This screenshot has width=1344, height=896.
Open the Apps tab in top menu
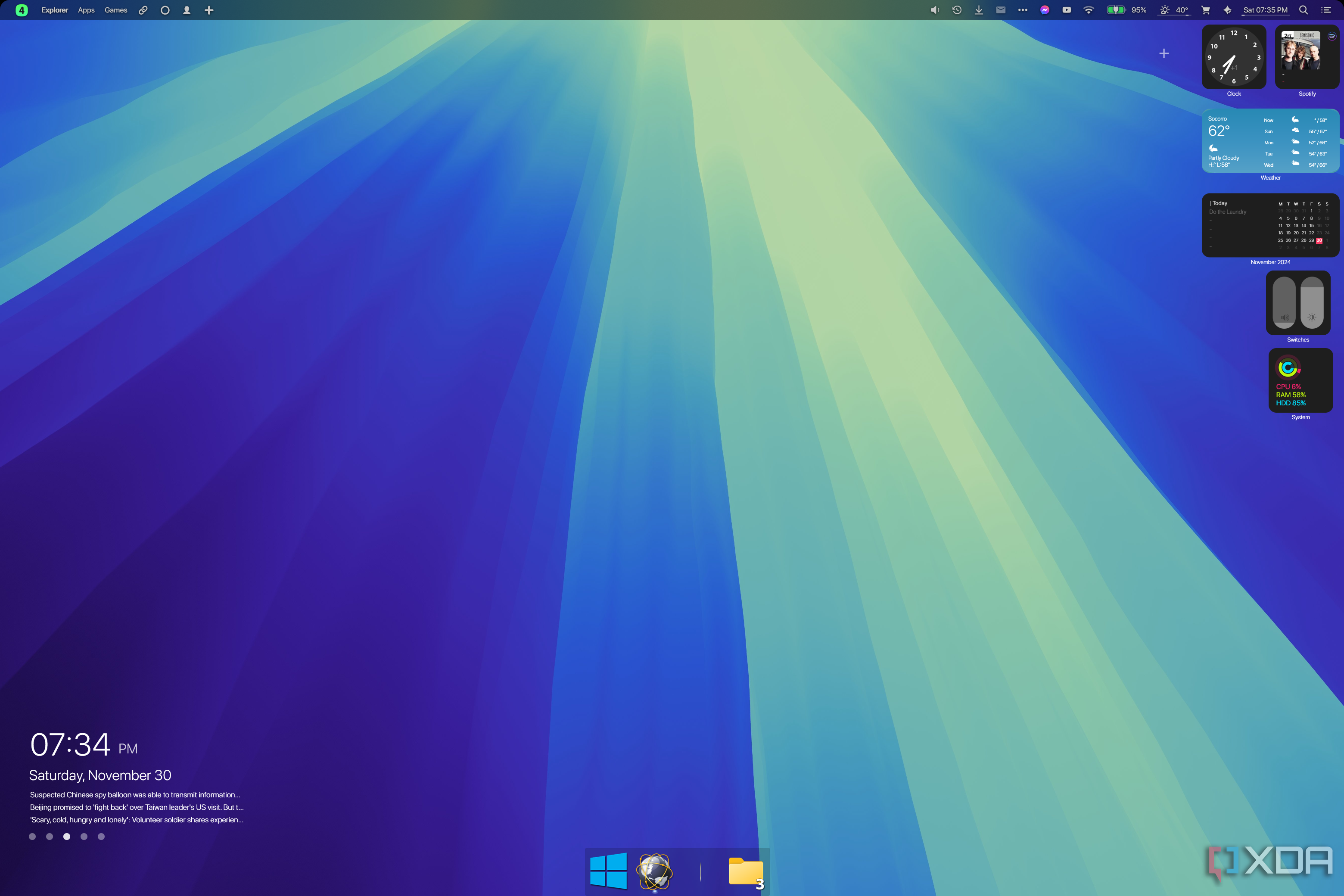87,10
